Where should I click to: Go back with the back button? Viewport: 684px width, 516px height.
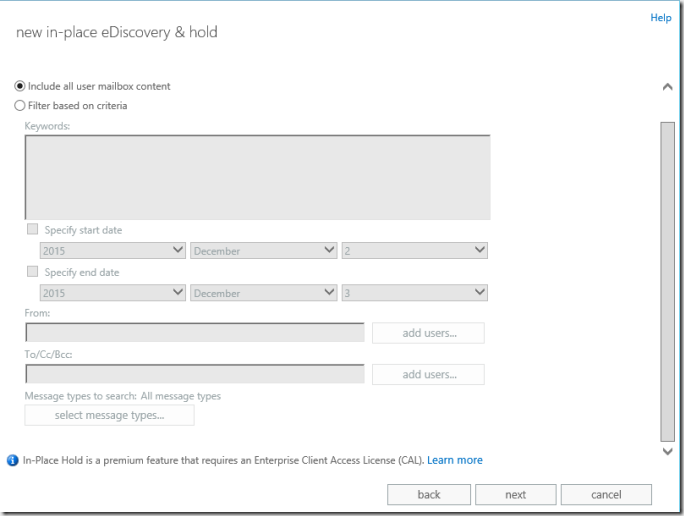click(x=429, y=495)
